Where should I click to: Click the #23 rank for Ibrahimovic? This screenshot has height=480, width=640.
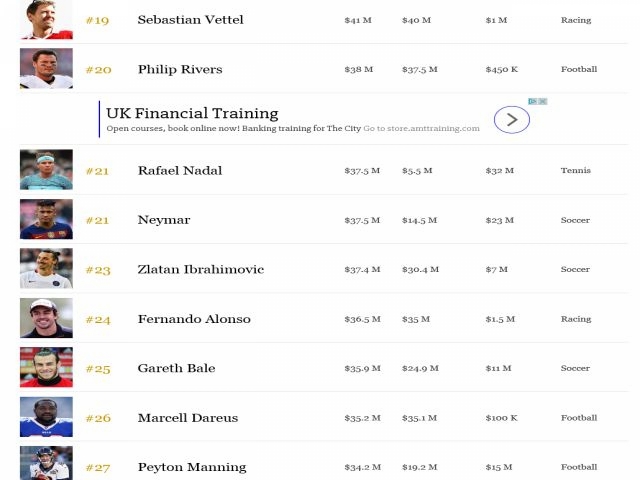click(x=98, y=270)
